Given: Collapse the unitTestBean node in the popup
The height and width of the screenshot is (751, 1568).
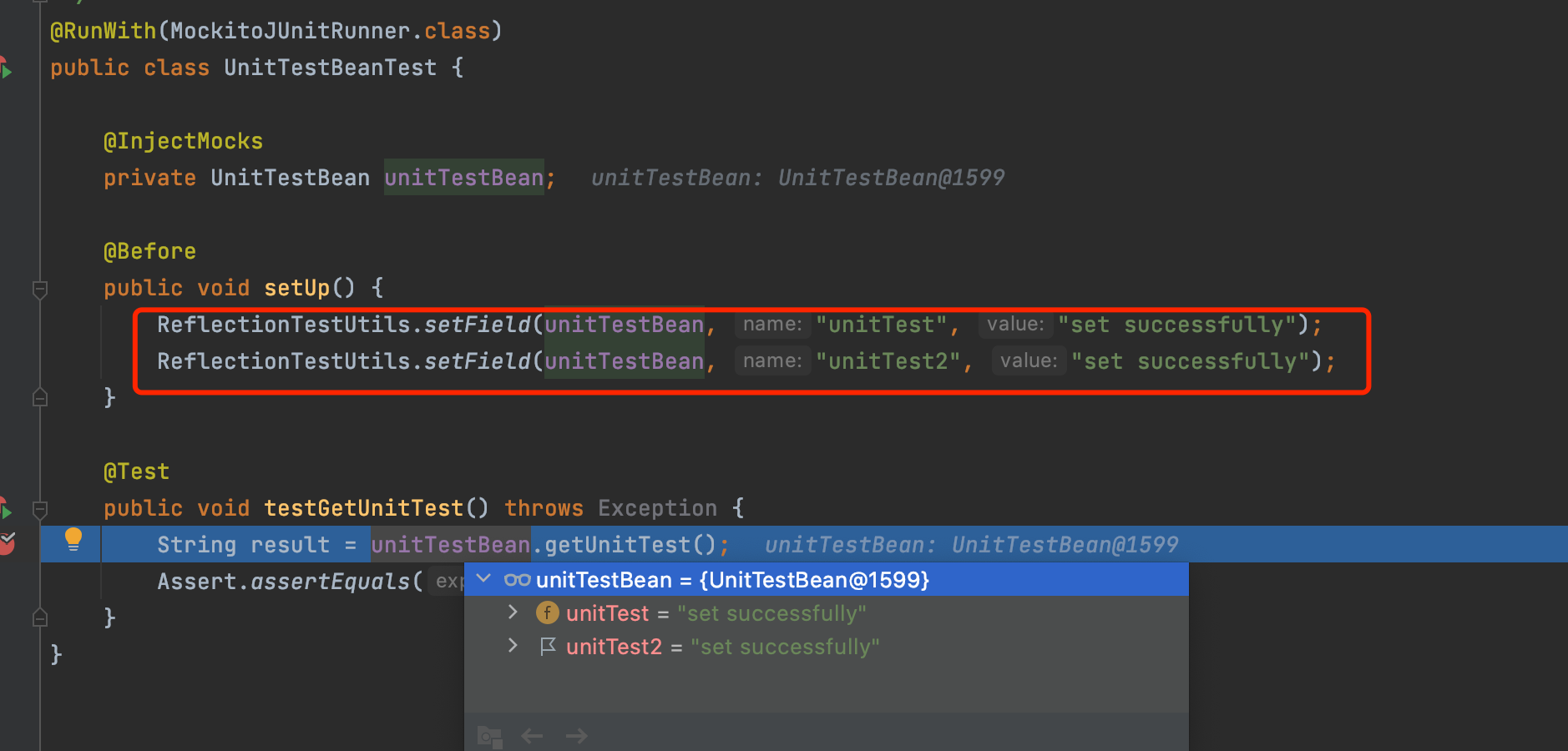Looking at the screenshot, I should (x=483, y=579).
